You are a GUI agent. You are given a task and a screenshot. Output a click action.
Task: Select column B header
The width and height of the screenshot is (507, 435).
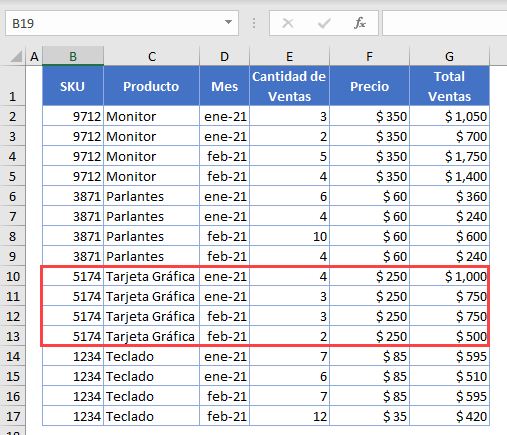click(73, 56)
